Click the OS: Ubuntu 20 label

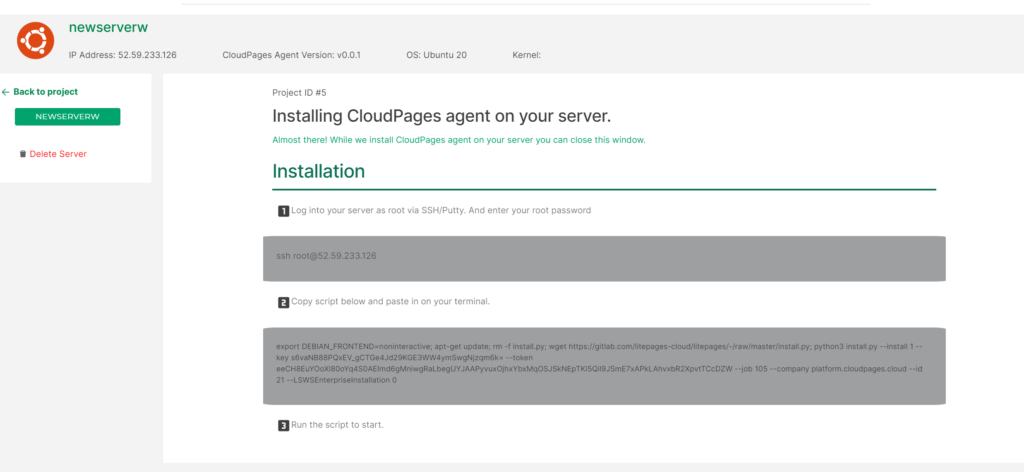[x=436, y=55]
